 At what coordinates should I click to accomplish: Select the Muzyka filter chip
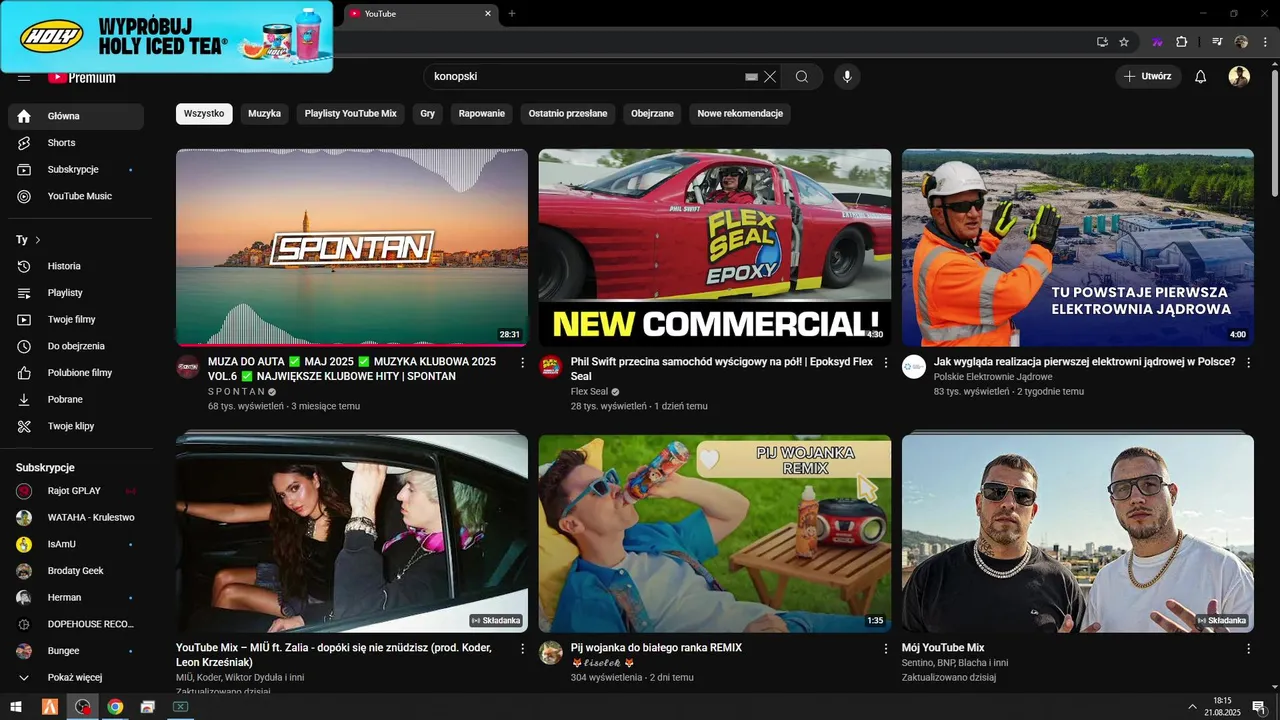click(264, 114)
